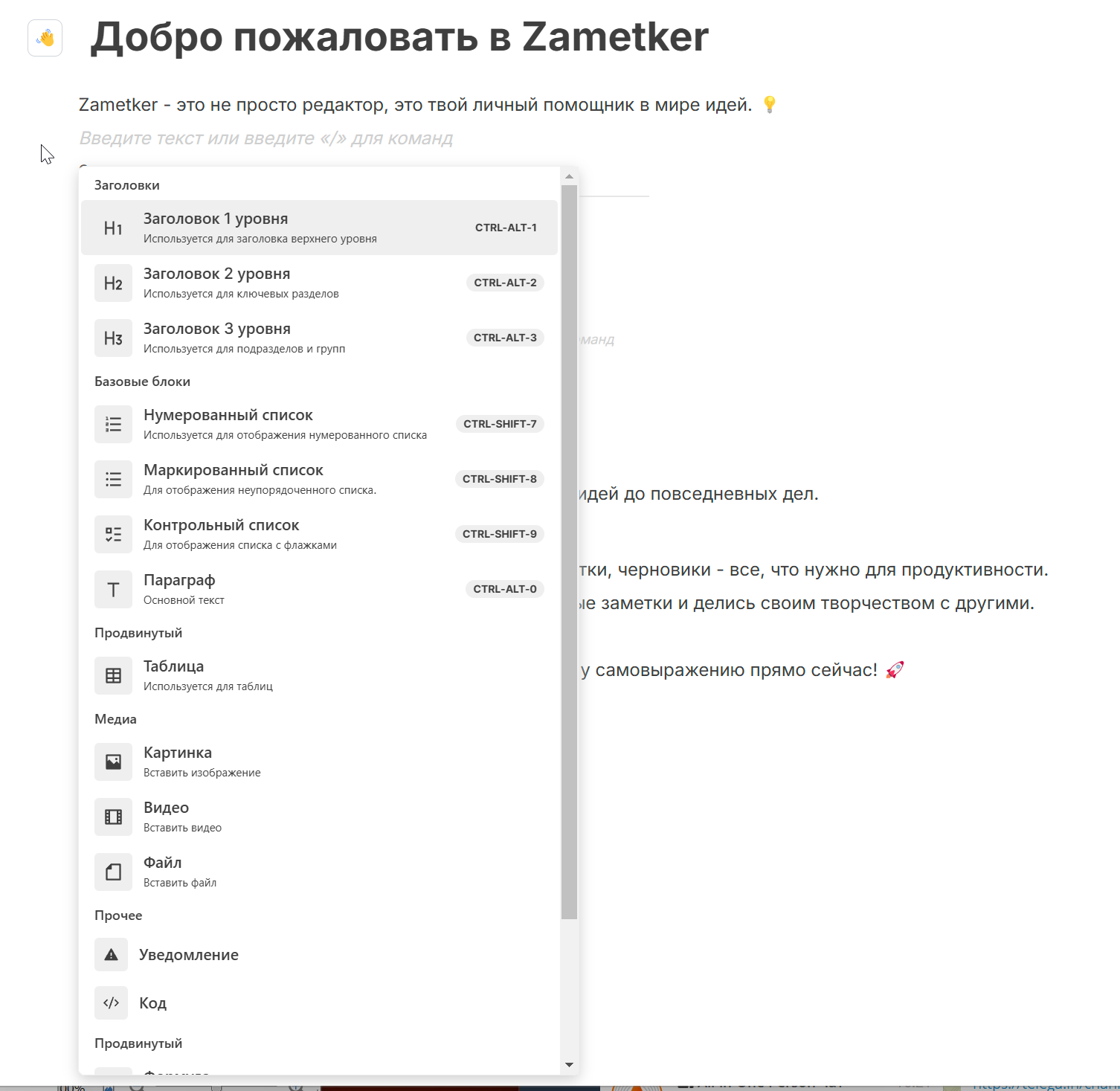Select the H1 heading icon
This screenshot has height=1091, width=1120.
click(113, 228)
